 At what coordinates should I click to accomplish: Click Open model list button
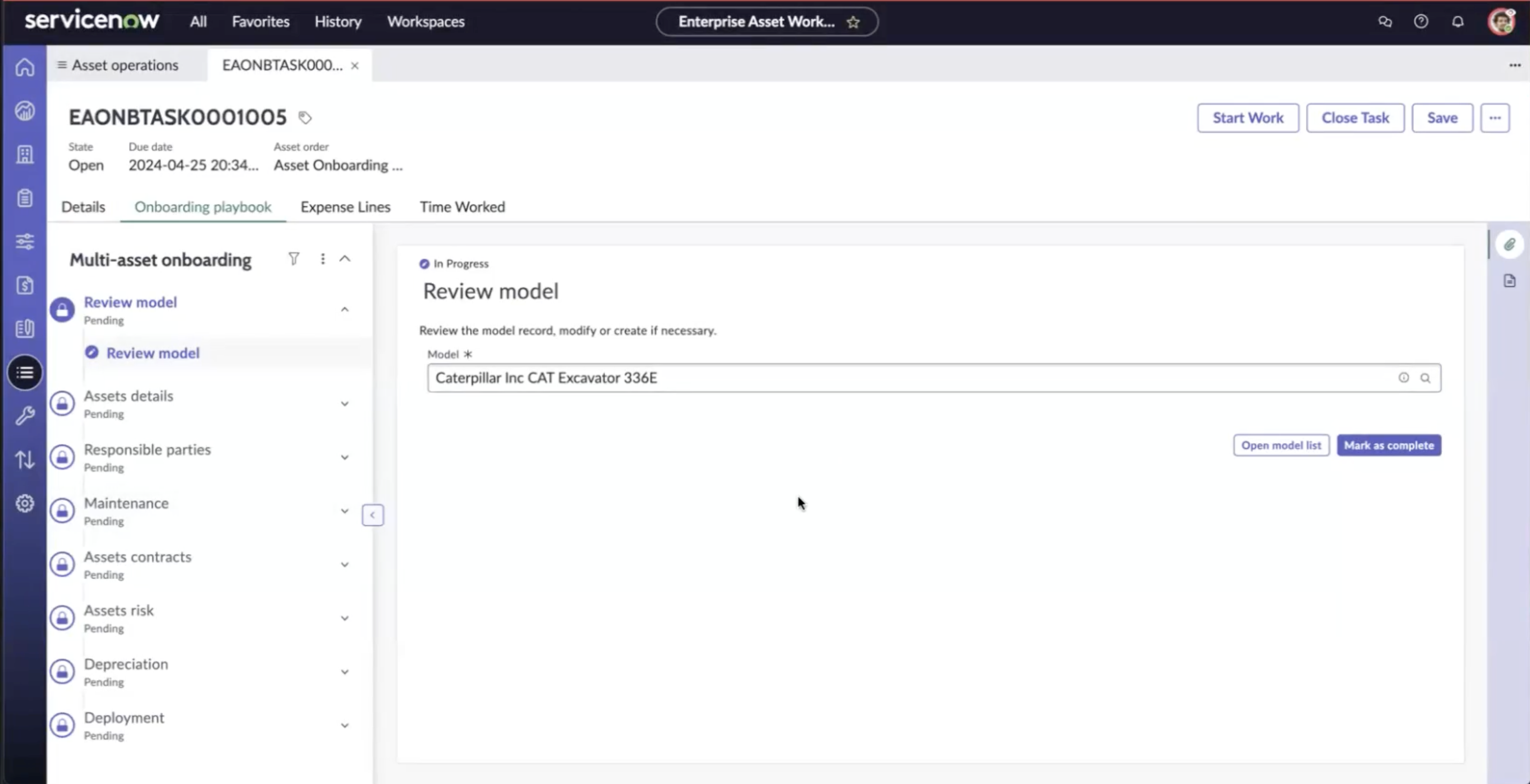(1281, 445)
